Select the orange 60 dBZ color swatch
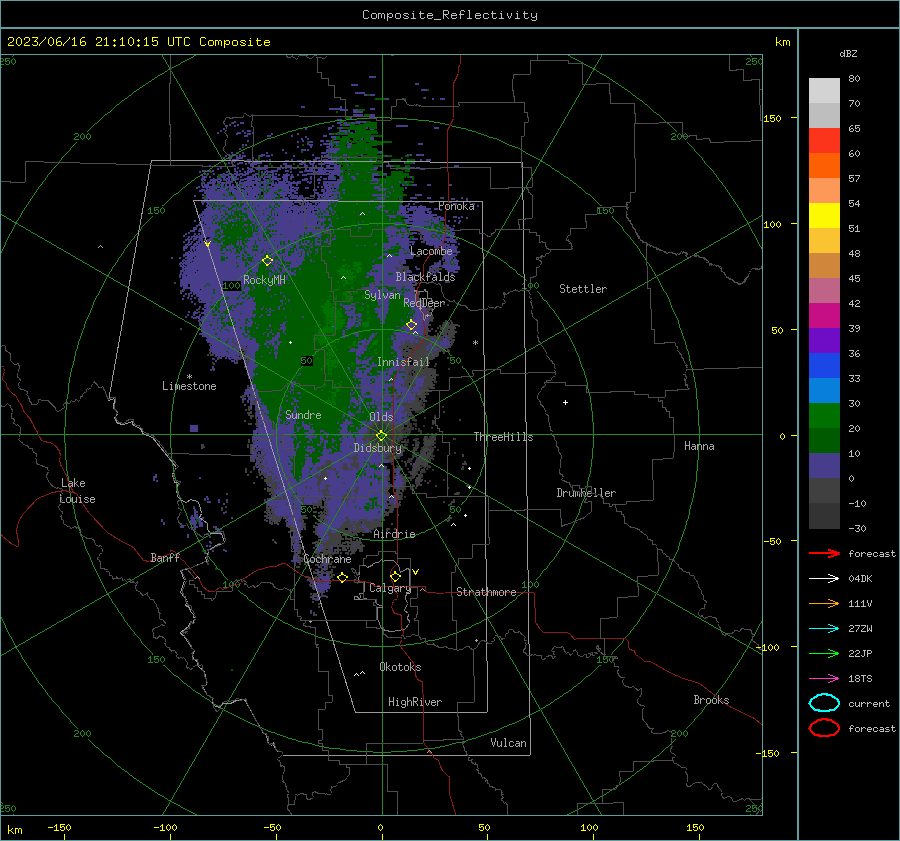 point(824,165)
